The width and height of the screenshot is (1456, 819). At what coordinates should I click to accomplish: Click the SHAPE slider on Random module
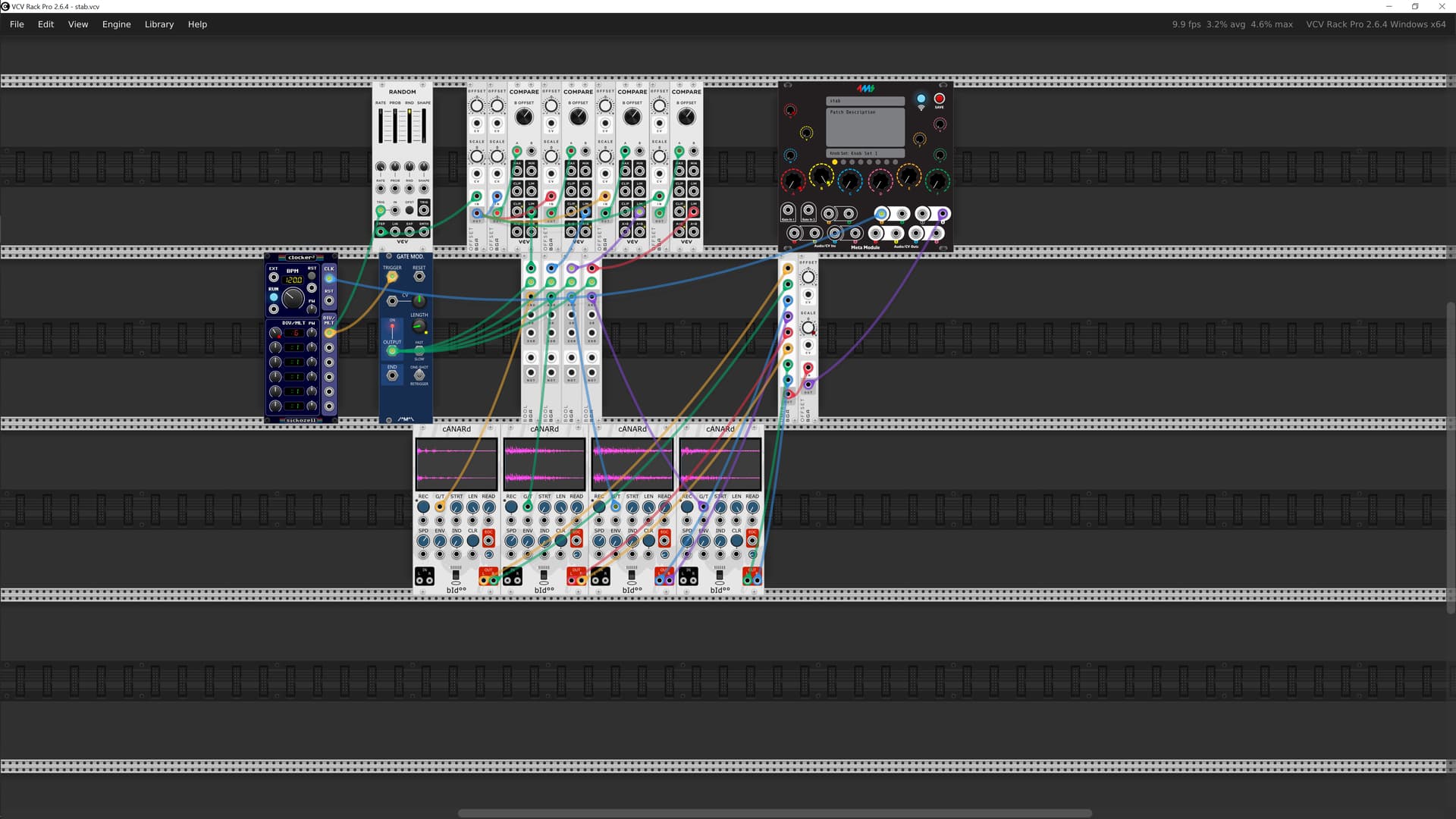[424, 126]
